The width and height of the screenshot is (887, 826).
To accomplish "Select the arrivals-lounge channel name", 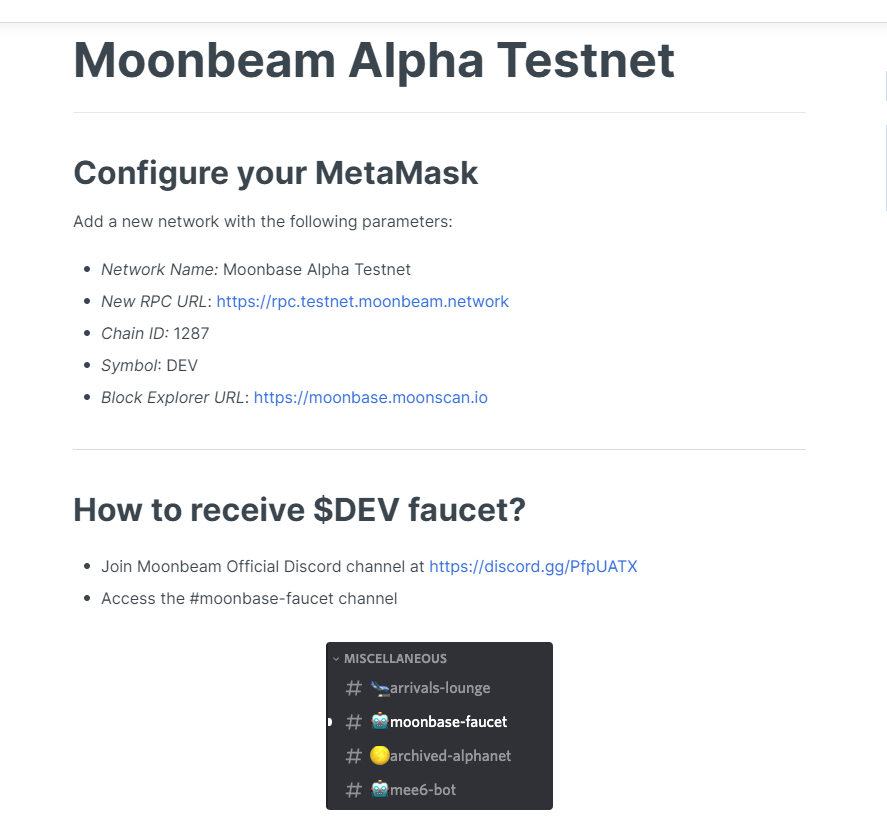I will [x=440, y=688].
